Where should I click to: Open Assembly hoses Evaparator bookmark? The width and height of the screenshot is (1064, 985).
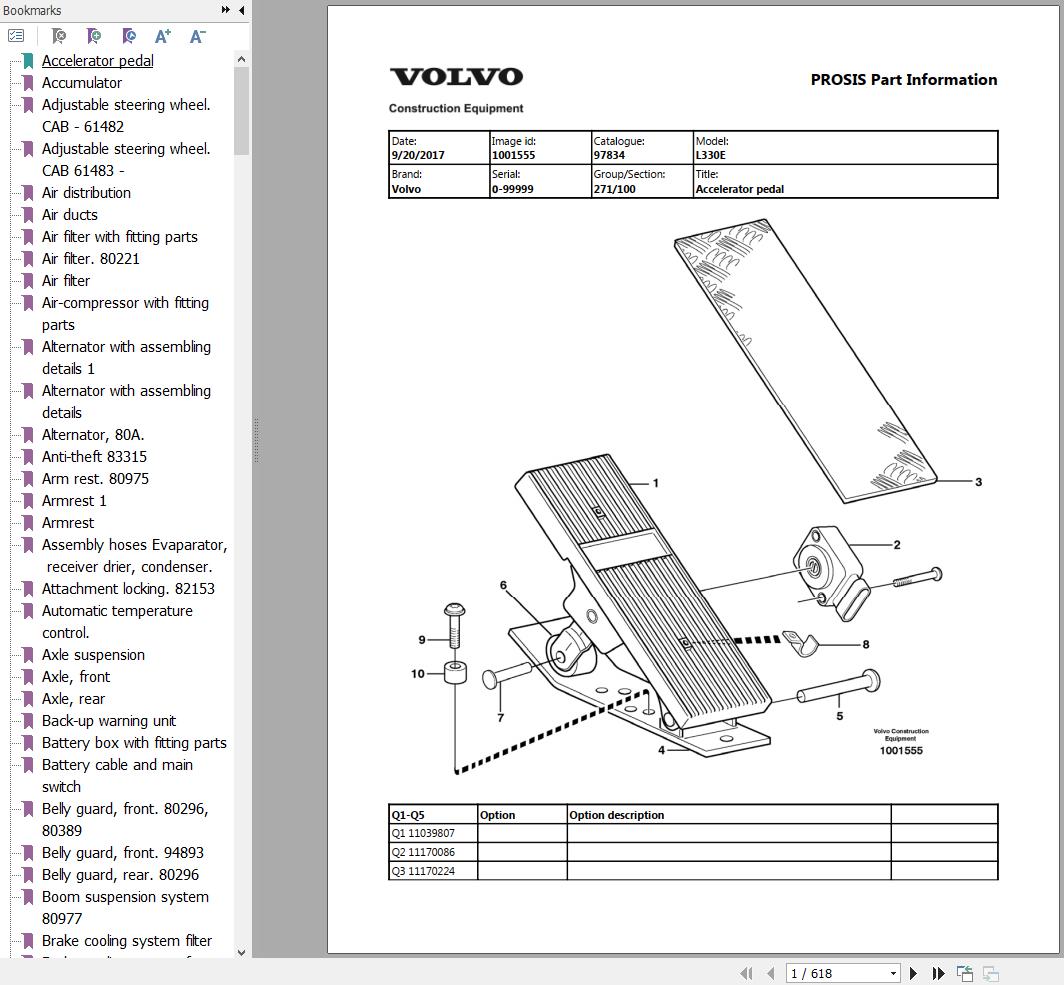pos(134,556)
